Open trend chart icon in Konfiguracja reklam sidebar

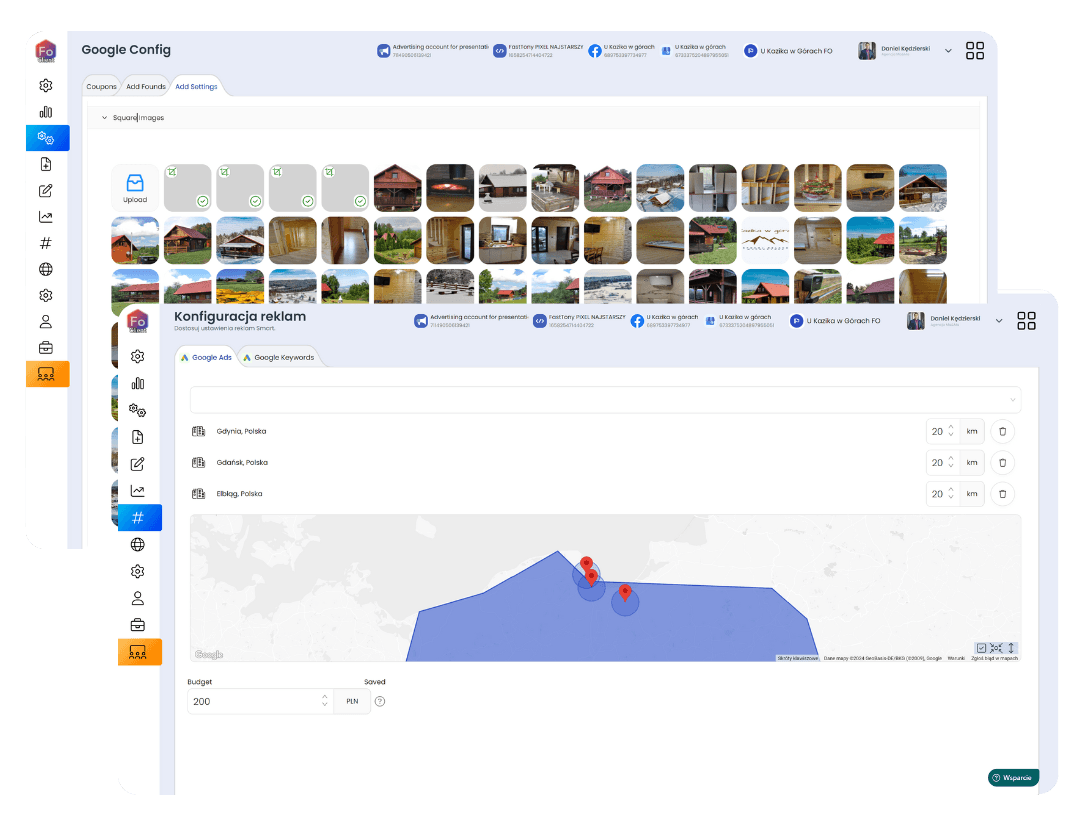point(138,491)
